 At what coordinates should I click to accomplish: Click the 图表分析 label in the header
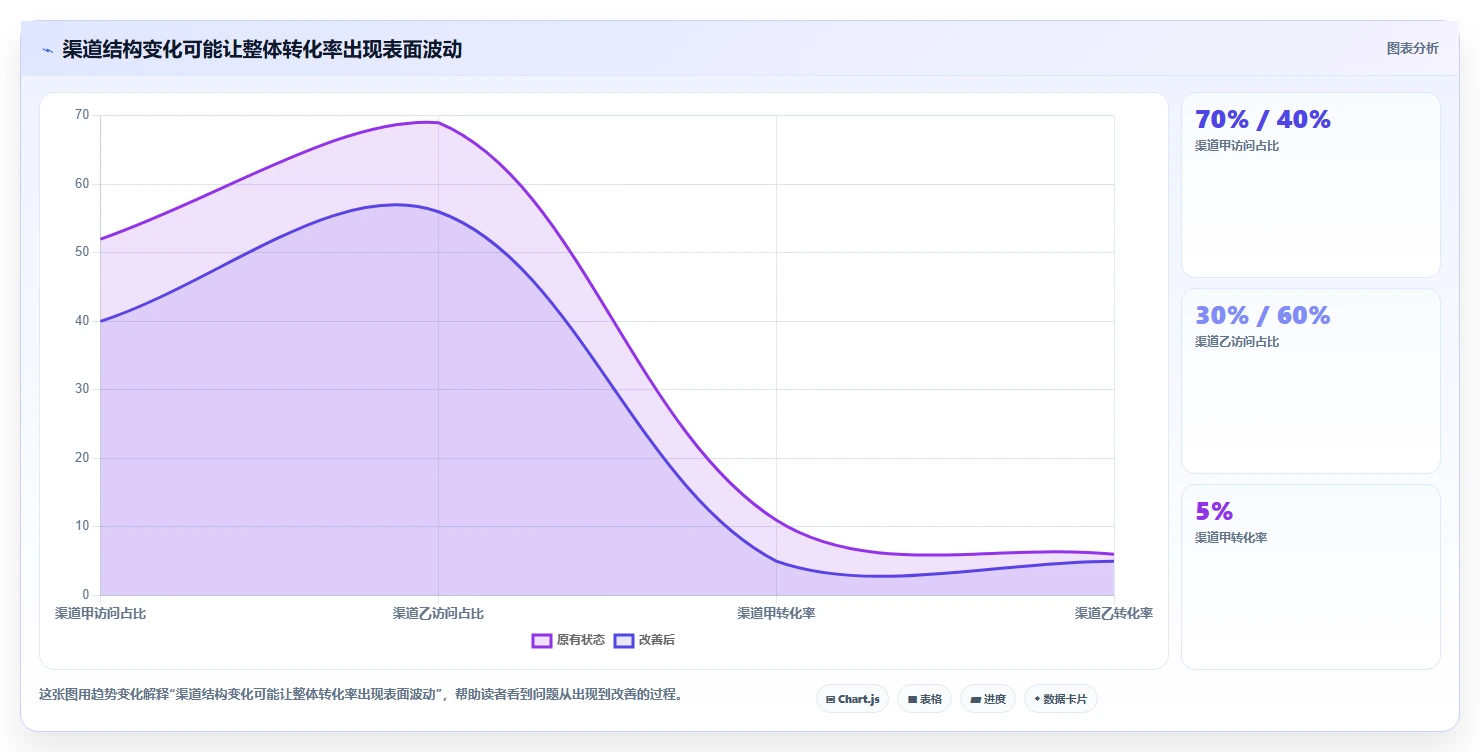coord(1412,48)
